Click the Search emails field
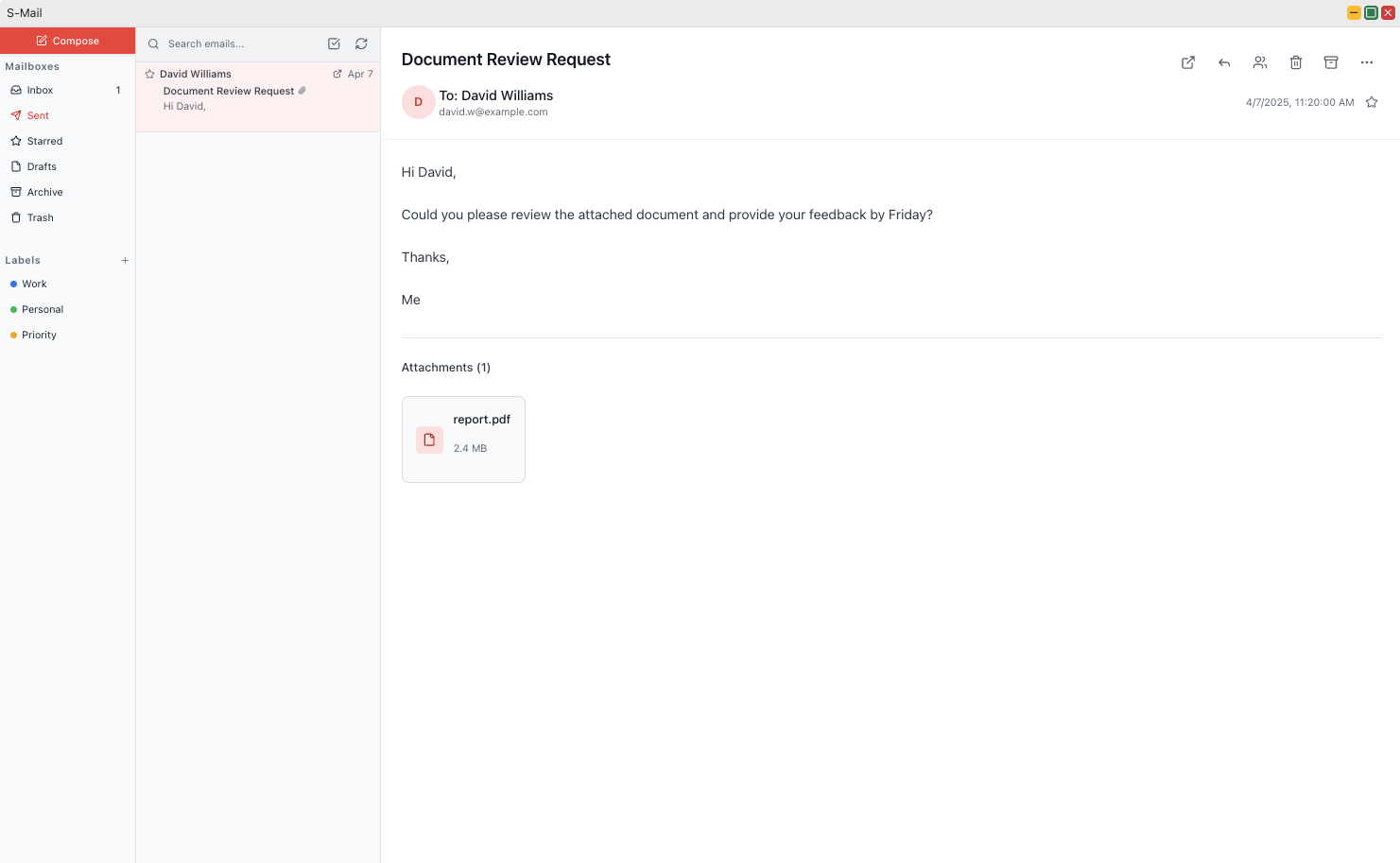This screenshot has height=863, width=1400. 236,43
